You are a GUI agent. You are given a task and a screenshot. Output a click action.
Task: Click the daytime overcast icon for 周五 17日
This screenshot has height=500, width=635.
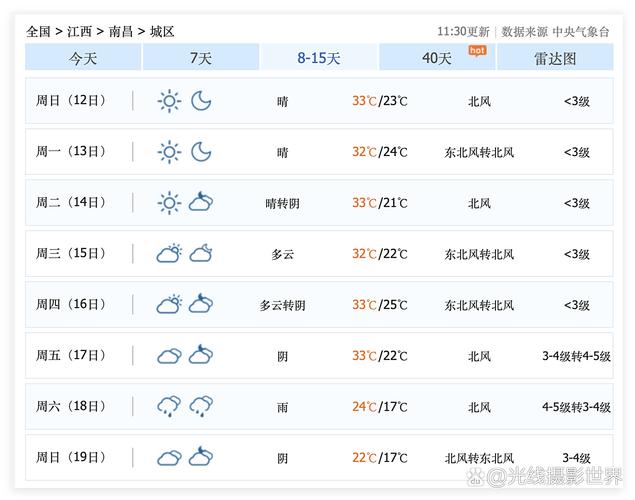169,356
